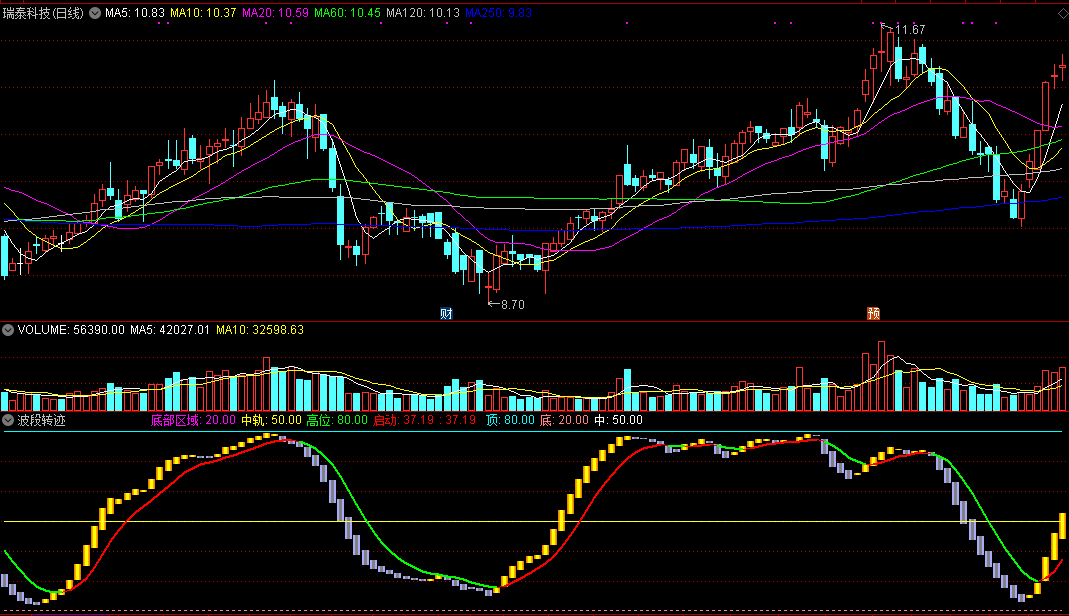Click the 预 earnings forecast marker
1069x616 pixels.
pos(873,313)
